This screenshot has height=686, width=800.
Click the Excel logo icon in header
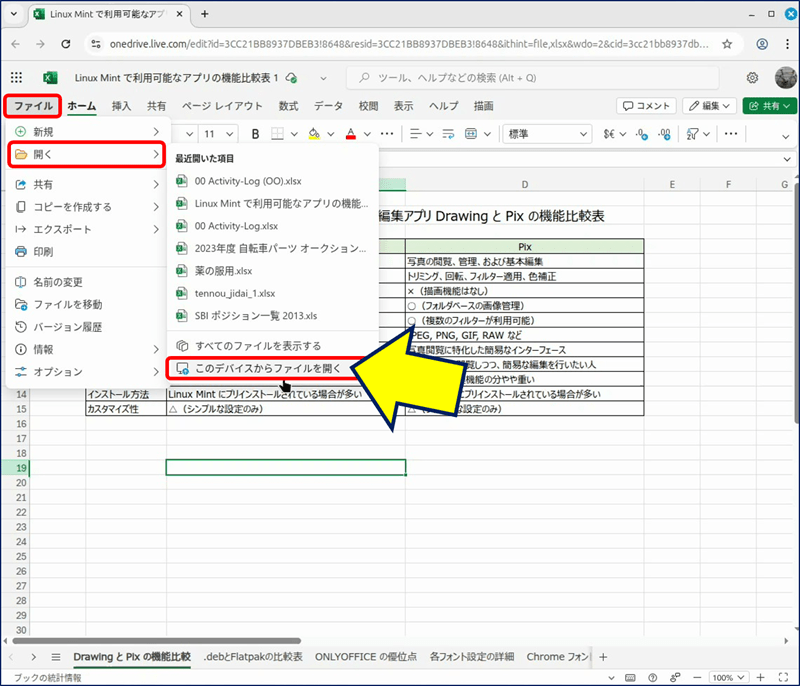click(50, 78)
